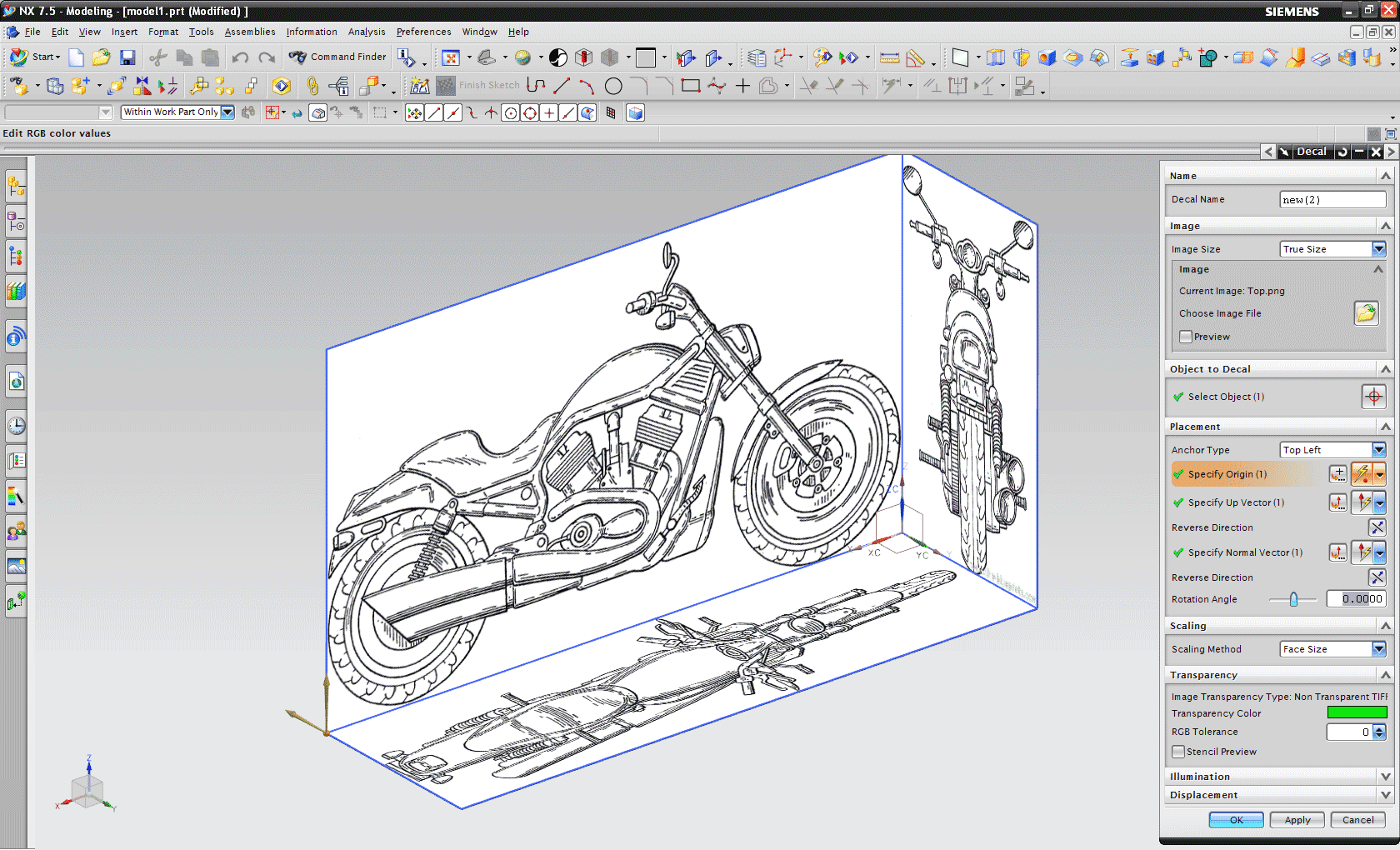The width and height of the screenshot is (1400, 850).
Task: Click the Undo arrow icon
Action: coord(240,57)
